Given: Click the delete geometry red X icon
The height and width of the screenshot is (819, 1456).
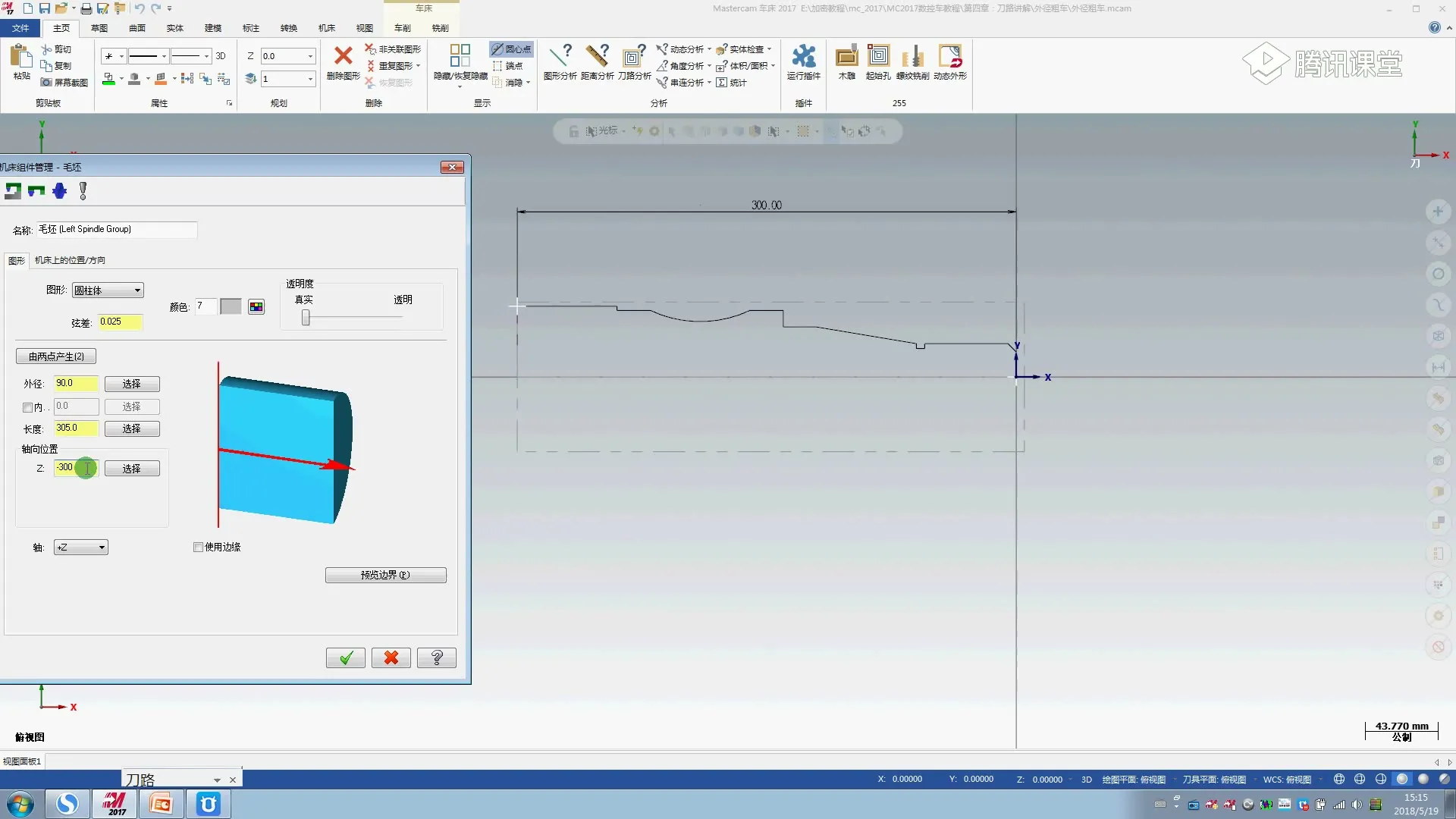Looking at the screenshot, I should [343, 56].
